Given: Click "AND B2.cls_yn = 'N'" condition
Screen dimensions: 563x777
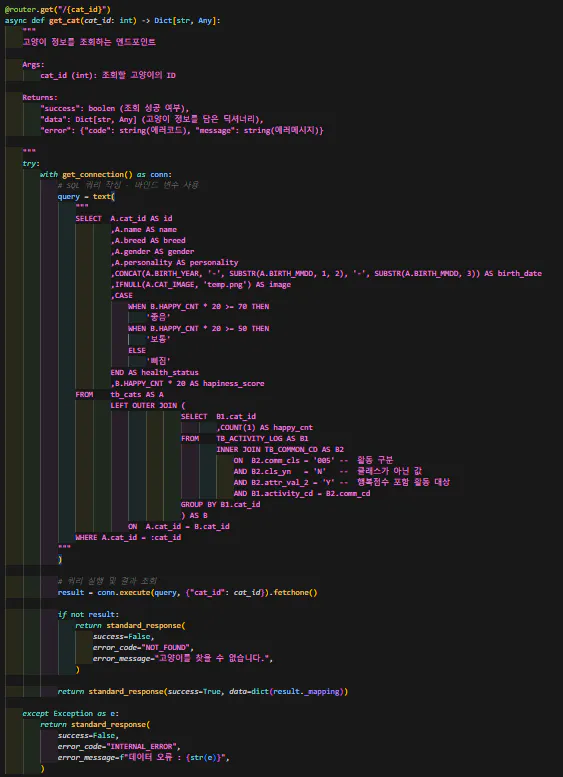Looking at the screenshot, I should point(280,471).
